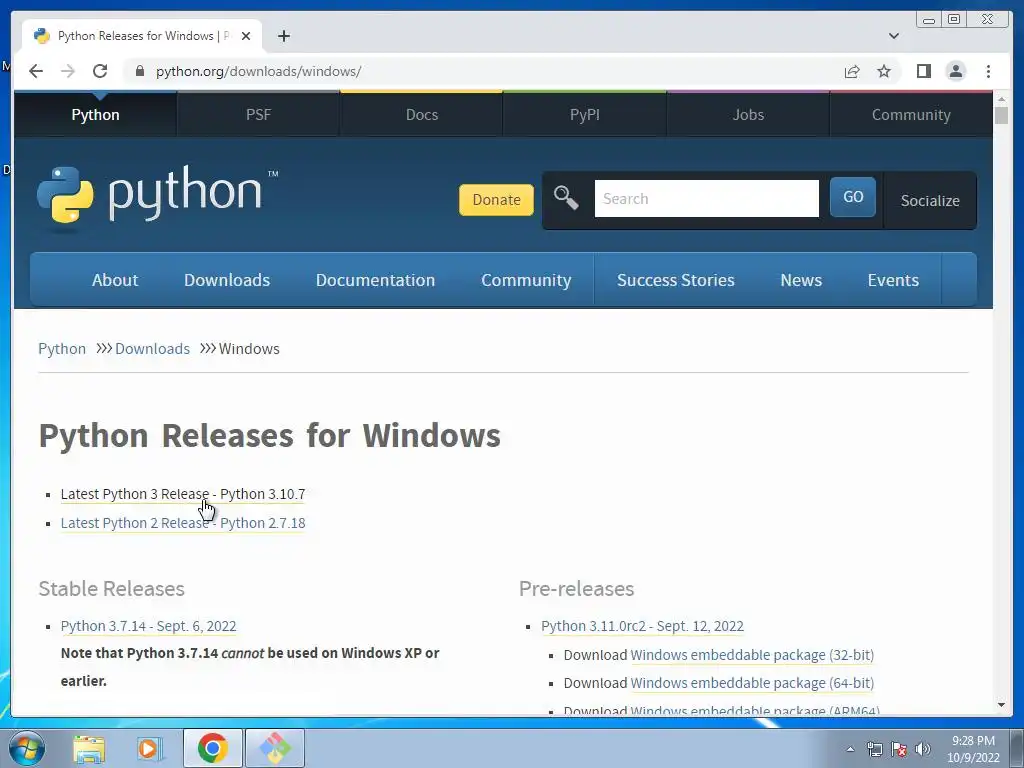Click inside the Search input field
This screenshot has width=1024, height=768.
coord(707,199)
